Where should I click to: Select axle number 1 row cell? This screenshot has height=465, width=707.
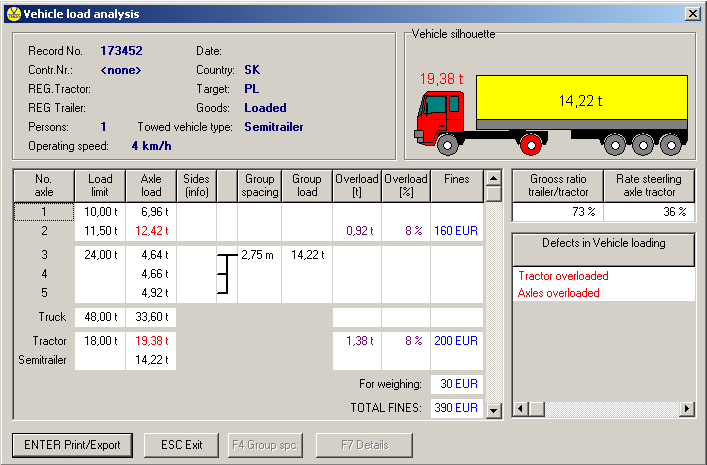coord(44,212)
